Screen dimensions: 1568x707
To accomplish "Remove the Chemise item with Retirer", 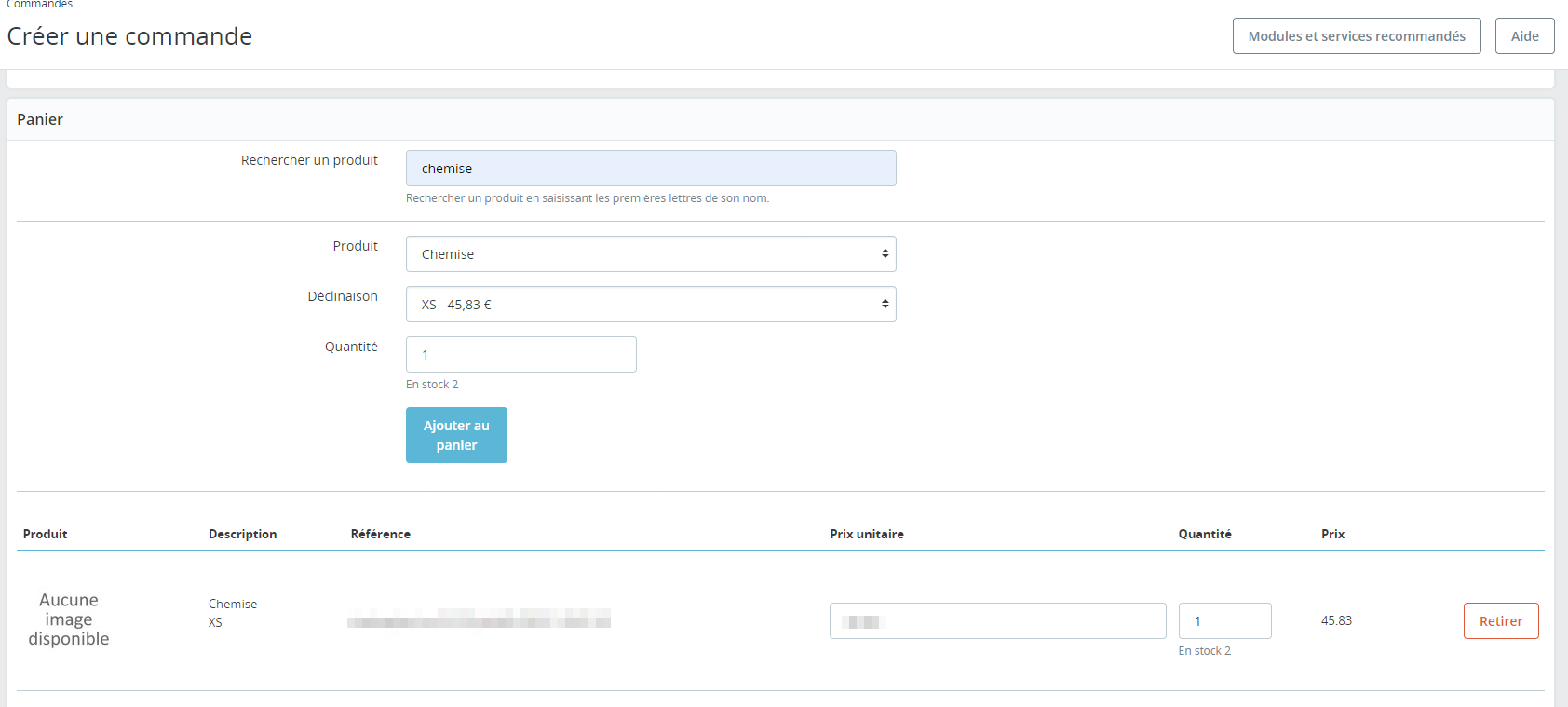I will click(1501, 620).
